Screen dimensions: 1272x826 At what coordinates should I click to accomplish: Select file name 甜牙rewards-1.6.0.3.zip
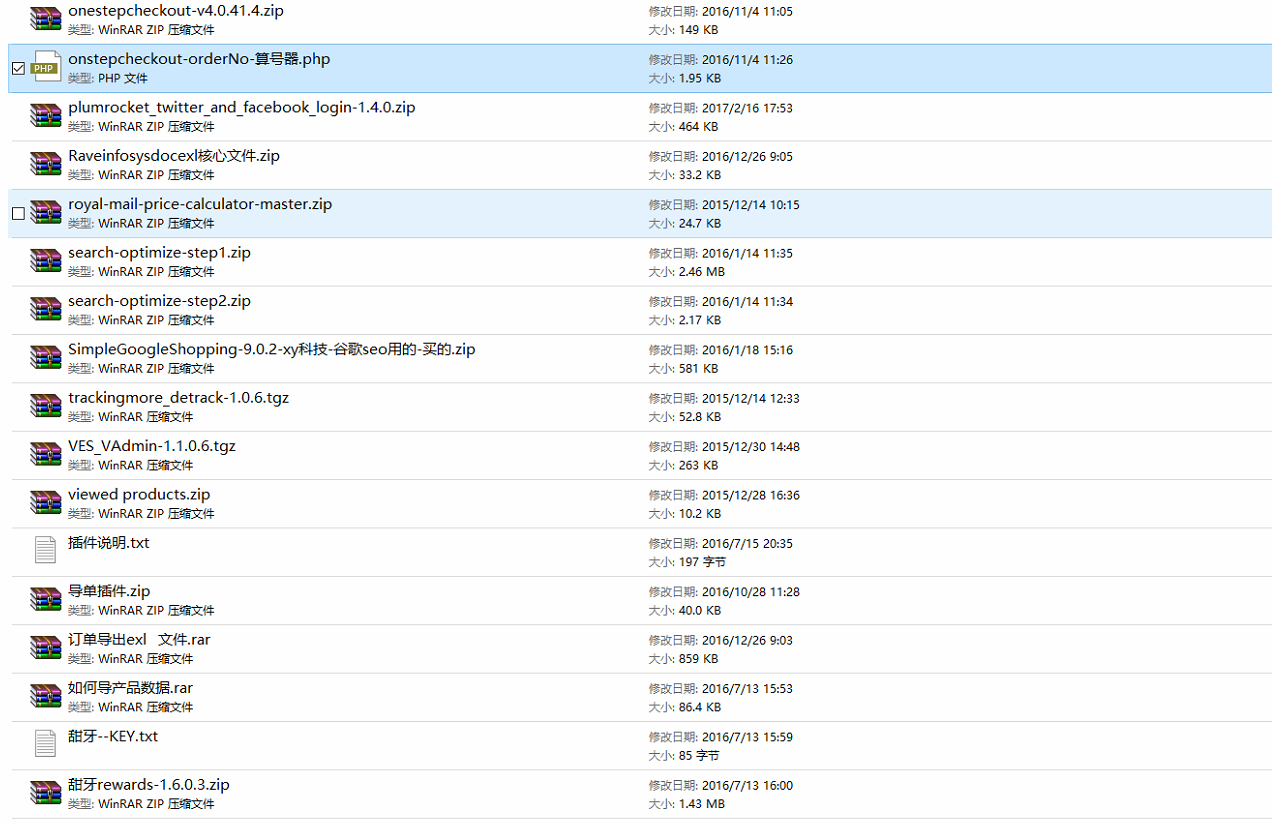[x=149, y=785]
